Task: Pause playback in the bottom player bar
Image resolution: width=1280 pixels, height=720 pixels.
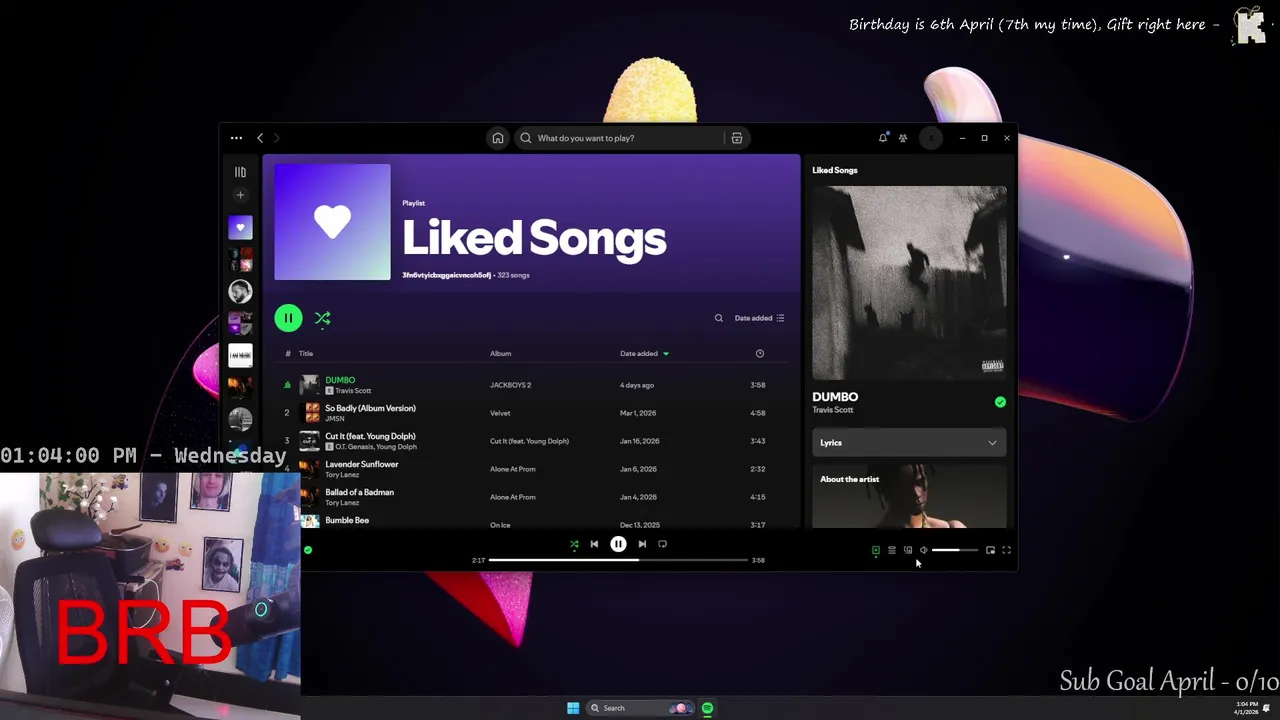Action: (618, 544)
